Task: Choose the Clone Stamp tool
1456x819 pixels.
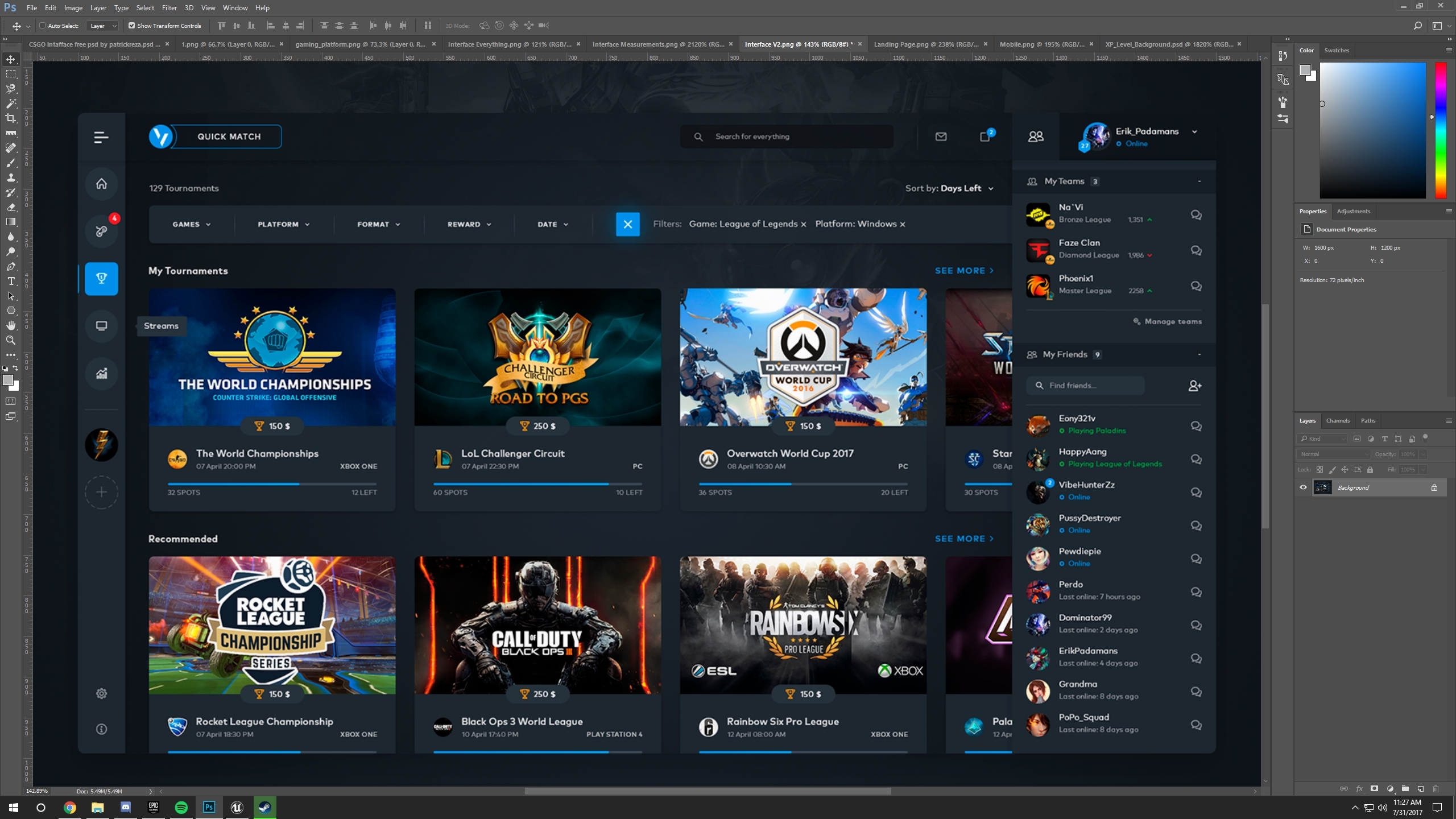Action: [11, 177]
